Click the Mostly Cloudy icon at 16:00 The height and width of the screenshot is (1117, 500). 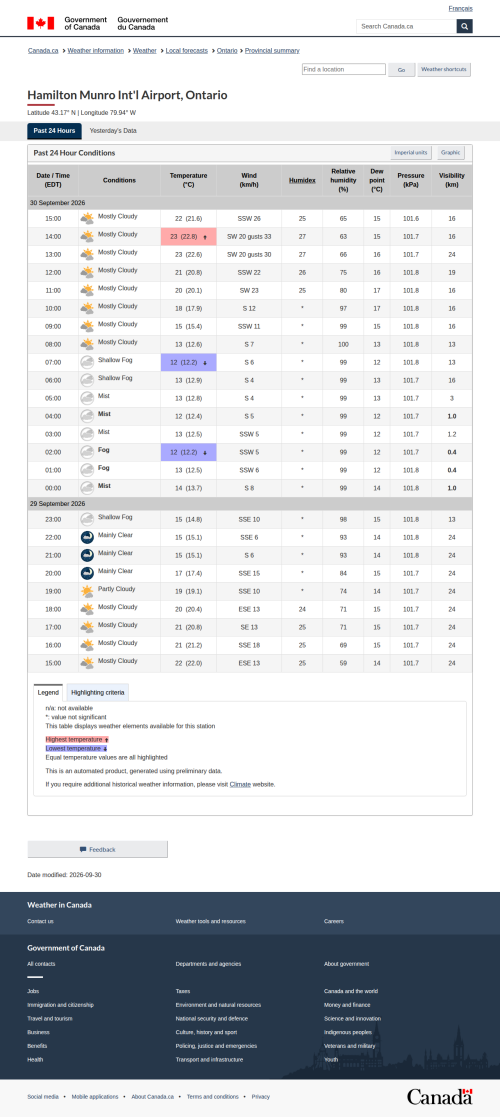(x=87, y=645)
